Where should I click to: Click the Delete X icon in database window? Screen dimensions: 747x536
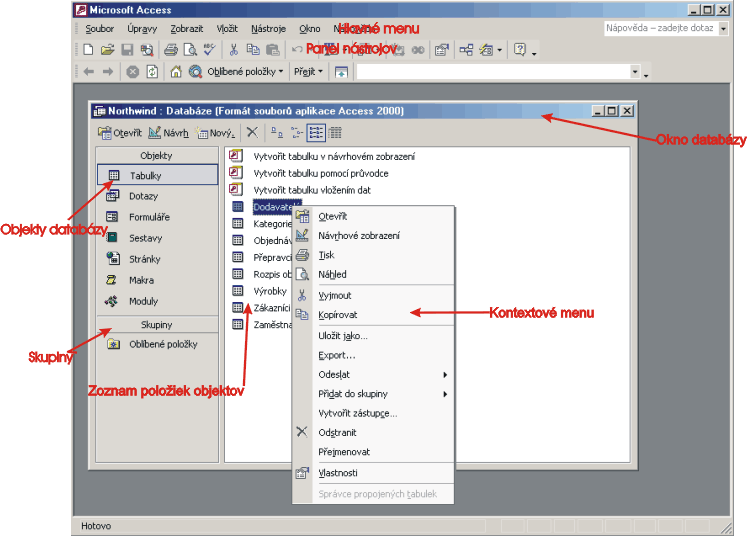coord(252,132)
